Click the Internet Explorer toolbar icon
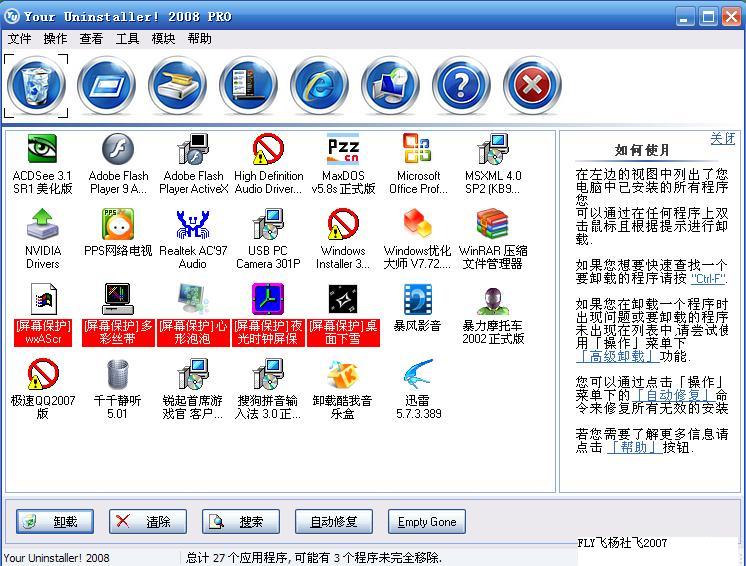This screenshot has width=746, height=566. [319, 86]
